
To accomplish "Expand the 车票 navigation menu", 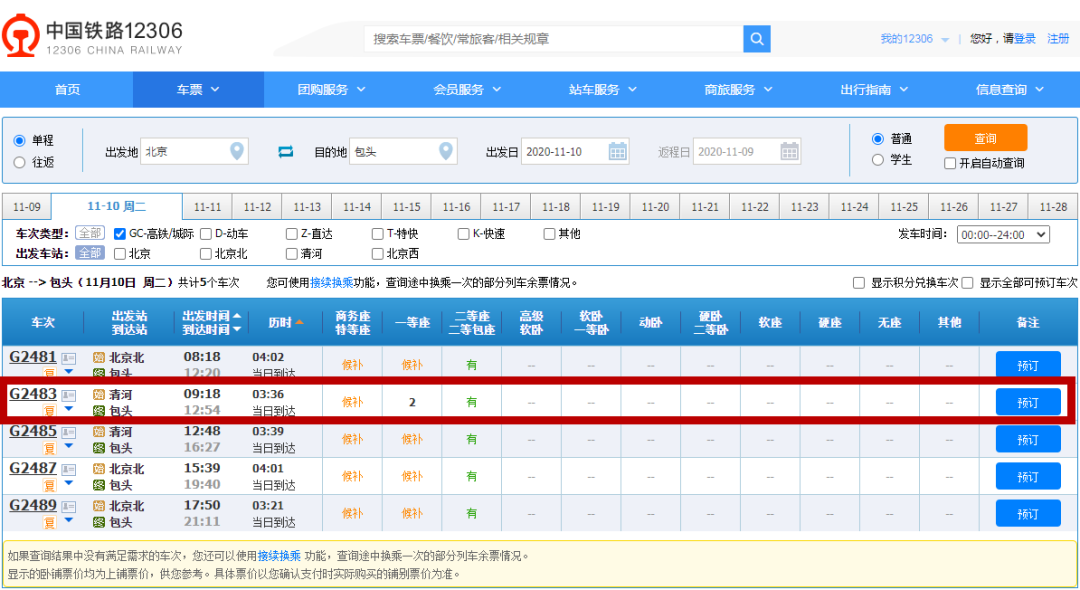I will pyautogui.click(x=198, y=90).
